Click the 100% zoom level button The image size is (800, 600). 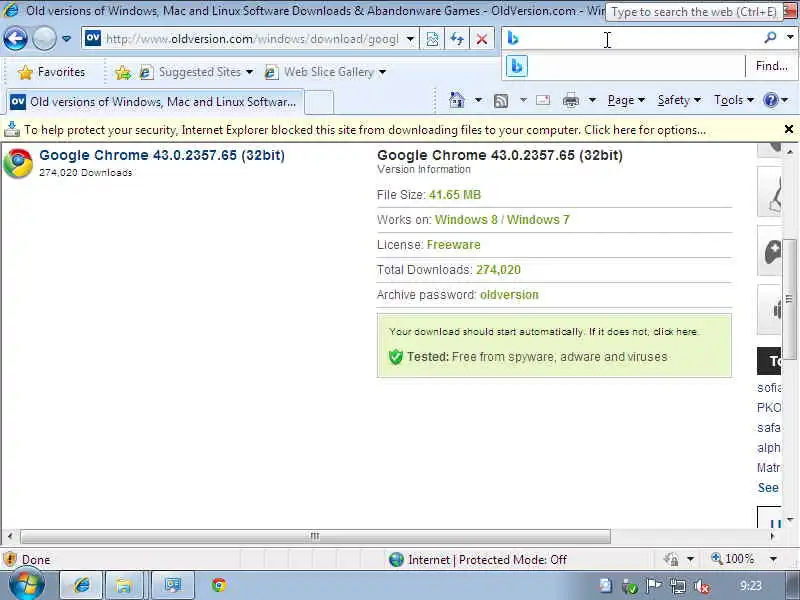732,559
